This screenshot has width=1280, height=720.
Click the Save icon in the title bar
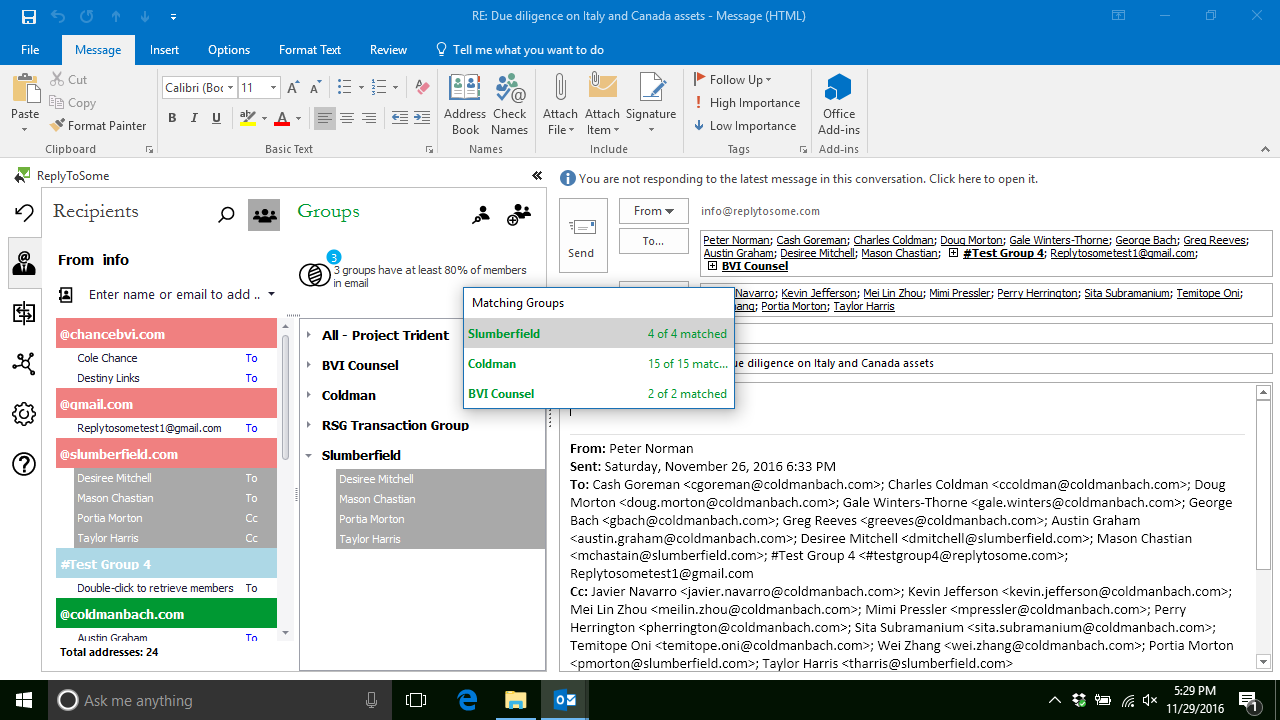(28, 17)
